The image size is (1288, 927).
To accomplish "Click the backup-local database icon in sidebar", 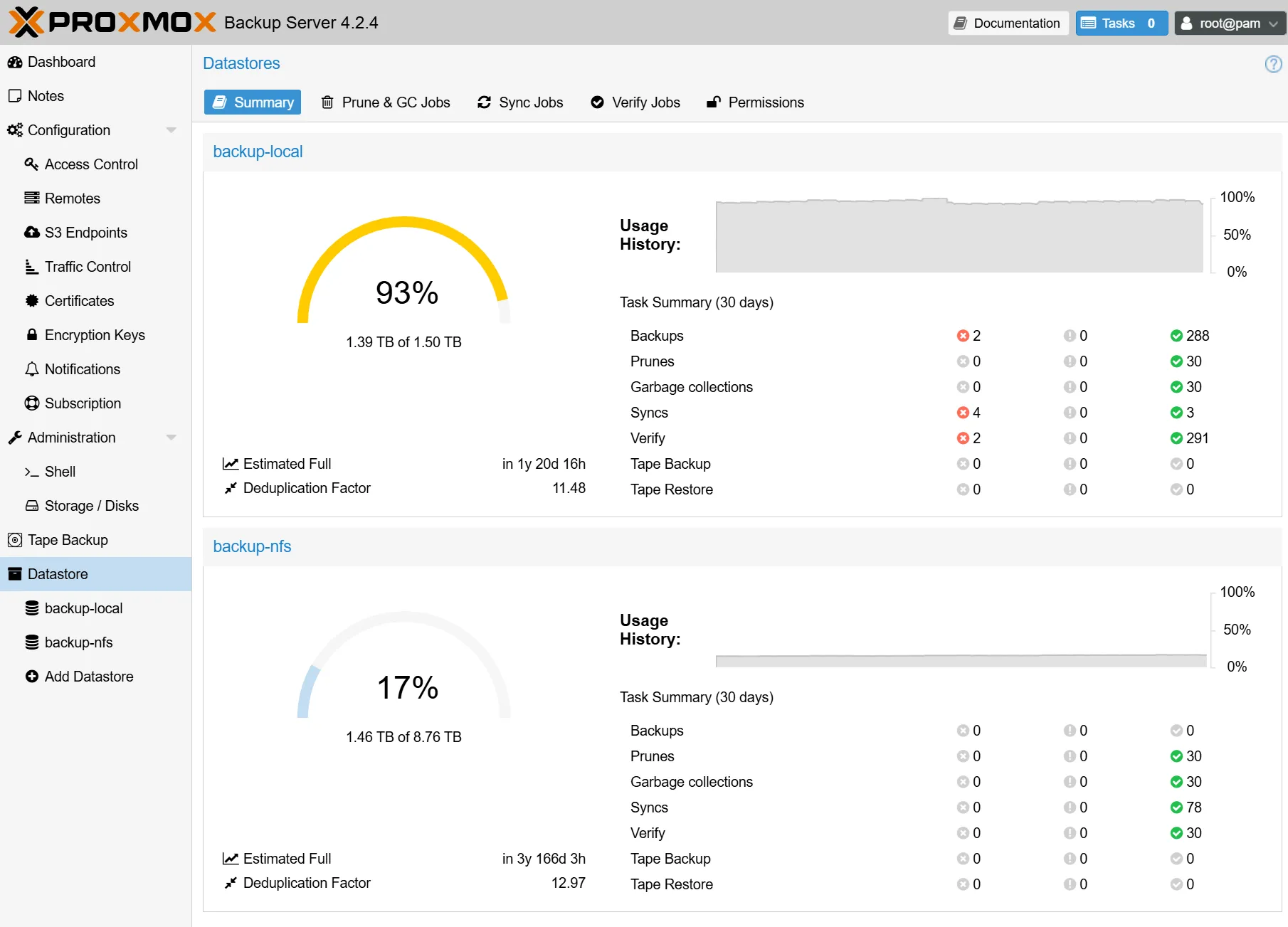I will 31,608.
